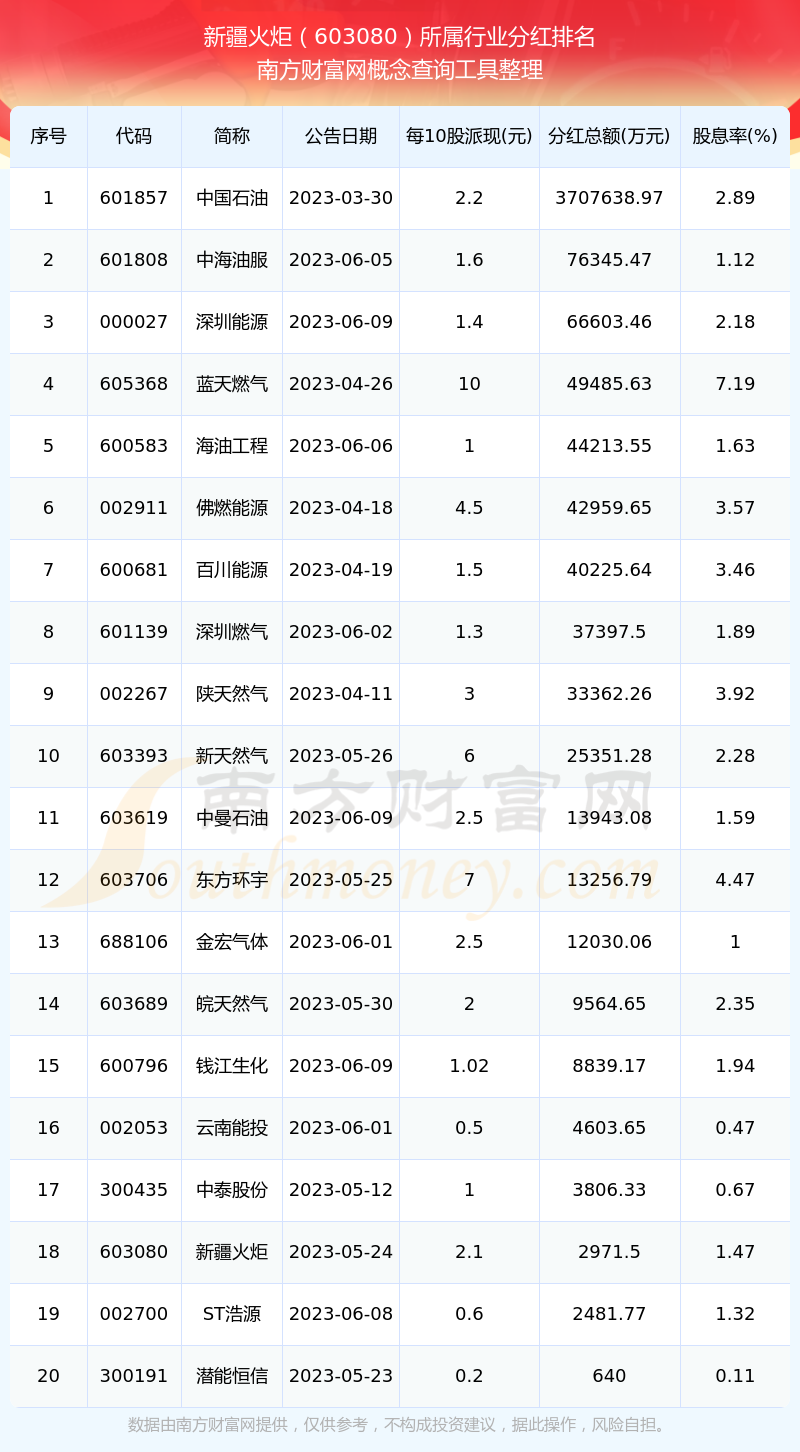The width and height of the screenshot is (800, 1452).
Task: Click stock code 601808
Action: [134, 260]
